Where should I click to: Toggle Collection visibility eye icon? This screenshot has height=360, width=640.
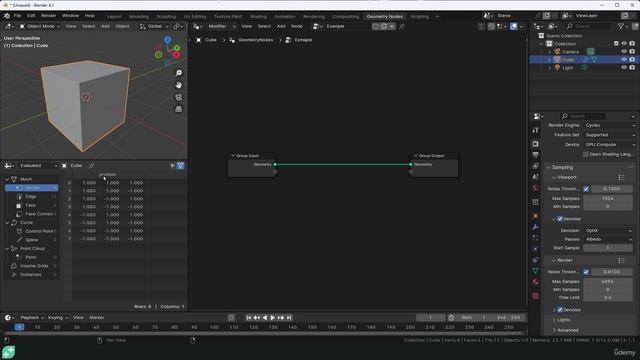point(624,43)
